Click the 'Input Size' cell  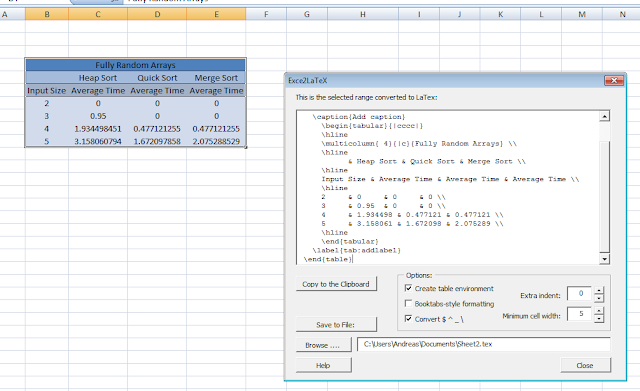click(47, 91)
